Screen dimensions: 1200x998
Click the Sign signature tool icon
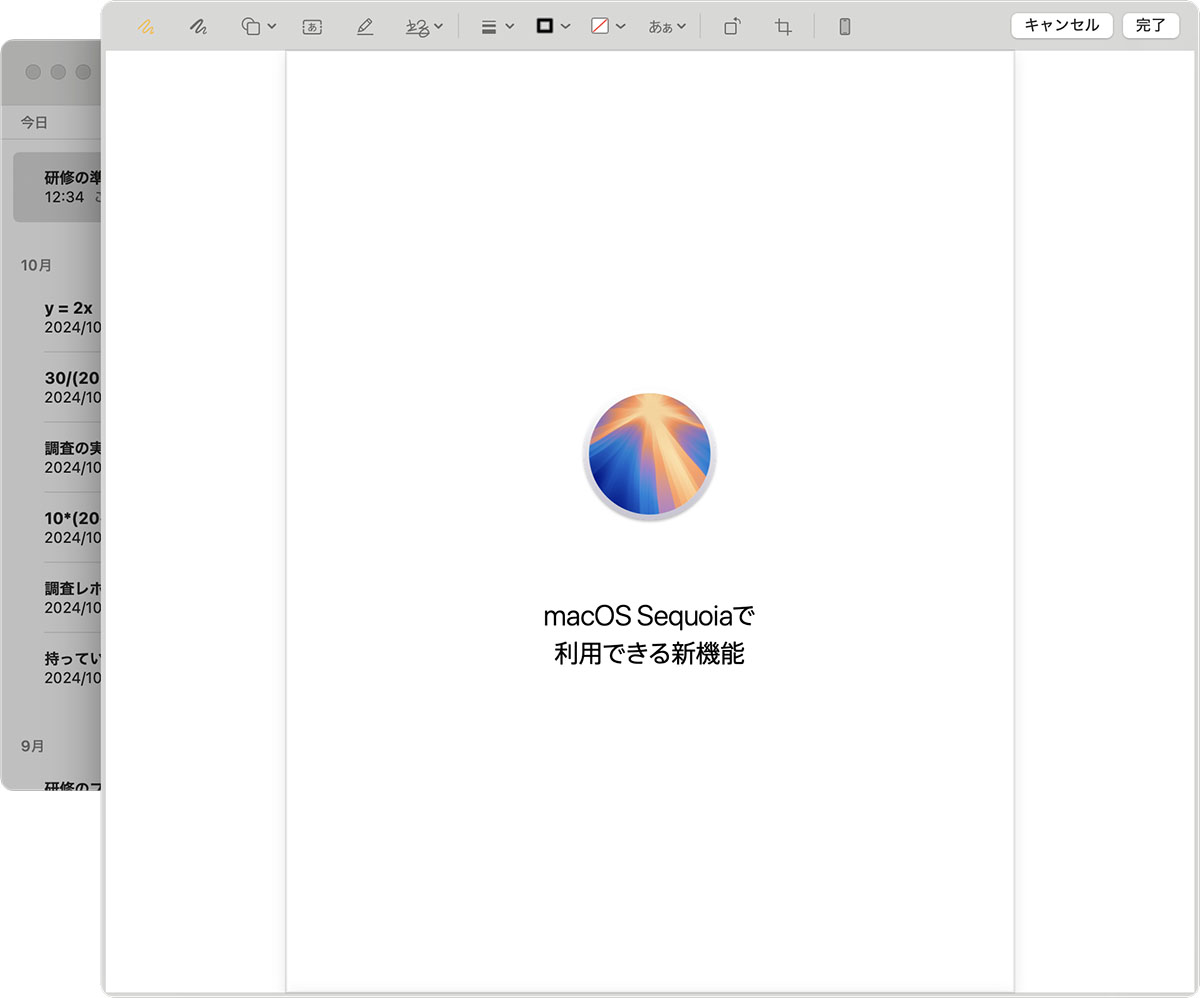[418, 27]
